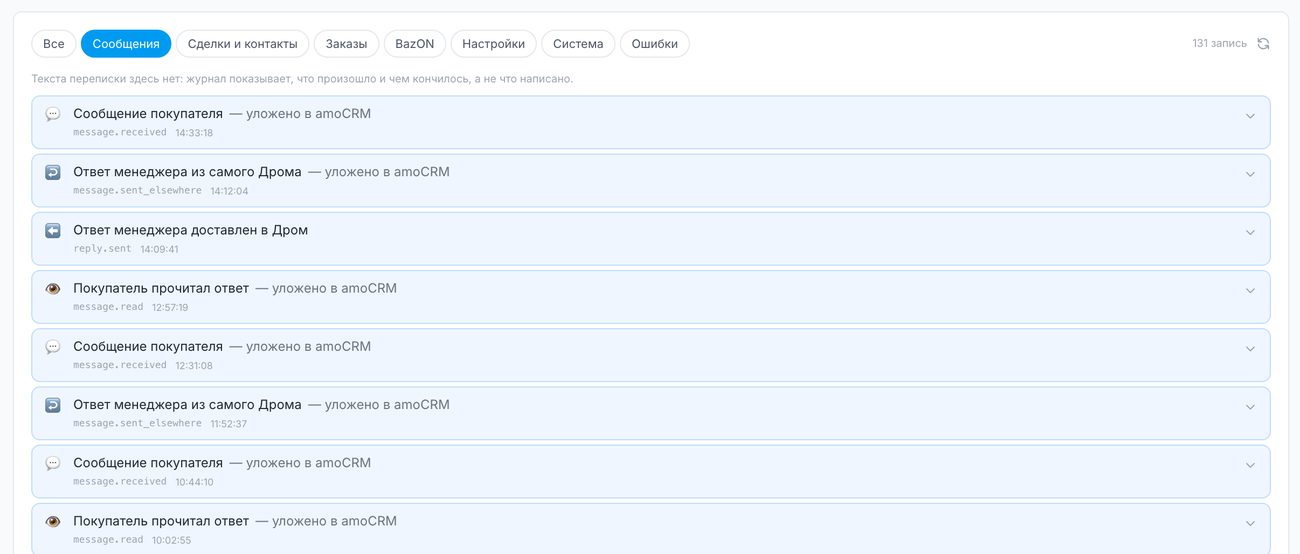Click timestamp 14:33:18
The image size is (1300, 554).
(x=194, y=133)
